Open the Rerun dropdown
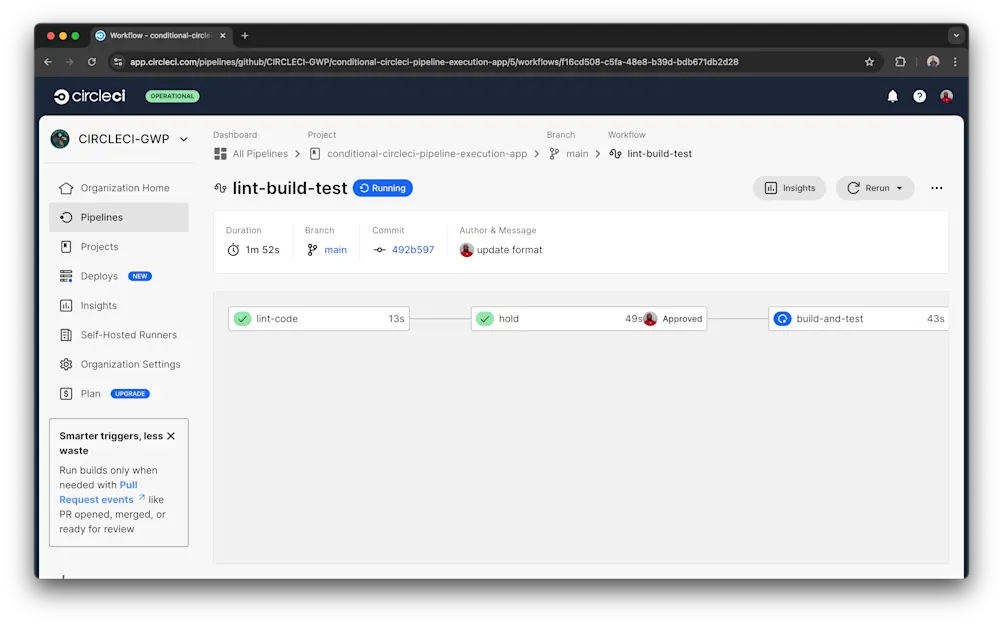 (x=874, y=188)
